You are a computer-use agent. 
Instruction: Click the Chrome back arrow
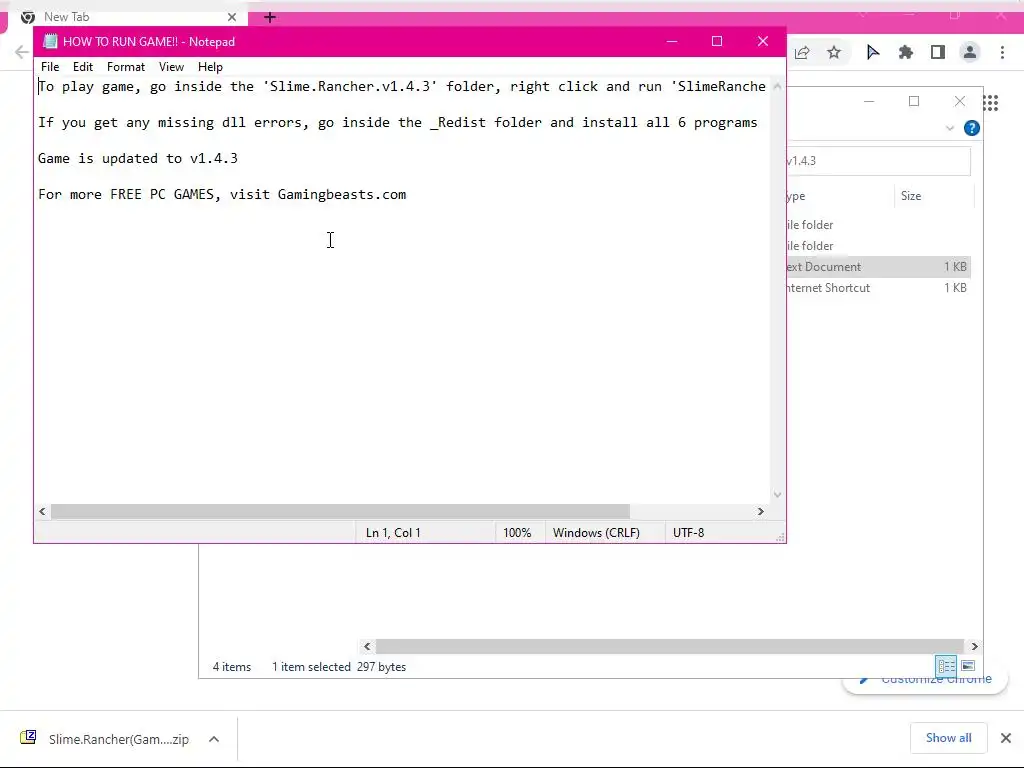coord(22,52)
